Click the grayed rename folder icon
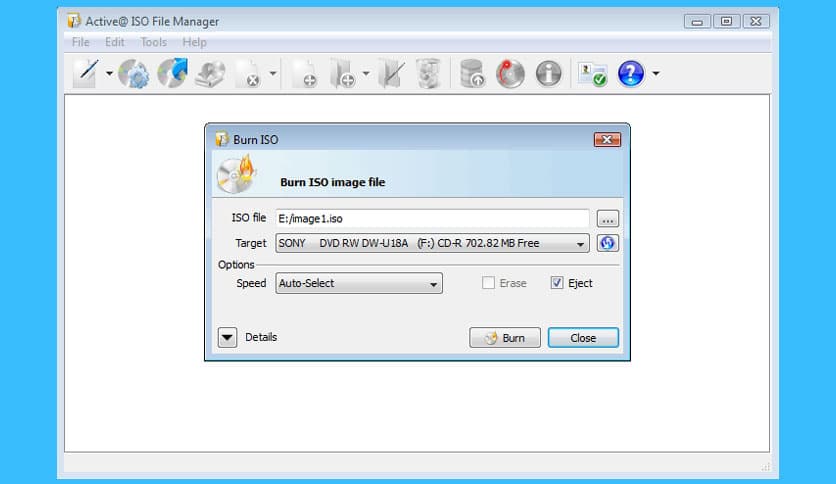Viewport: 836px width, 484px height. 391,74
